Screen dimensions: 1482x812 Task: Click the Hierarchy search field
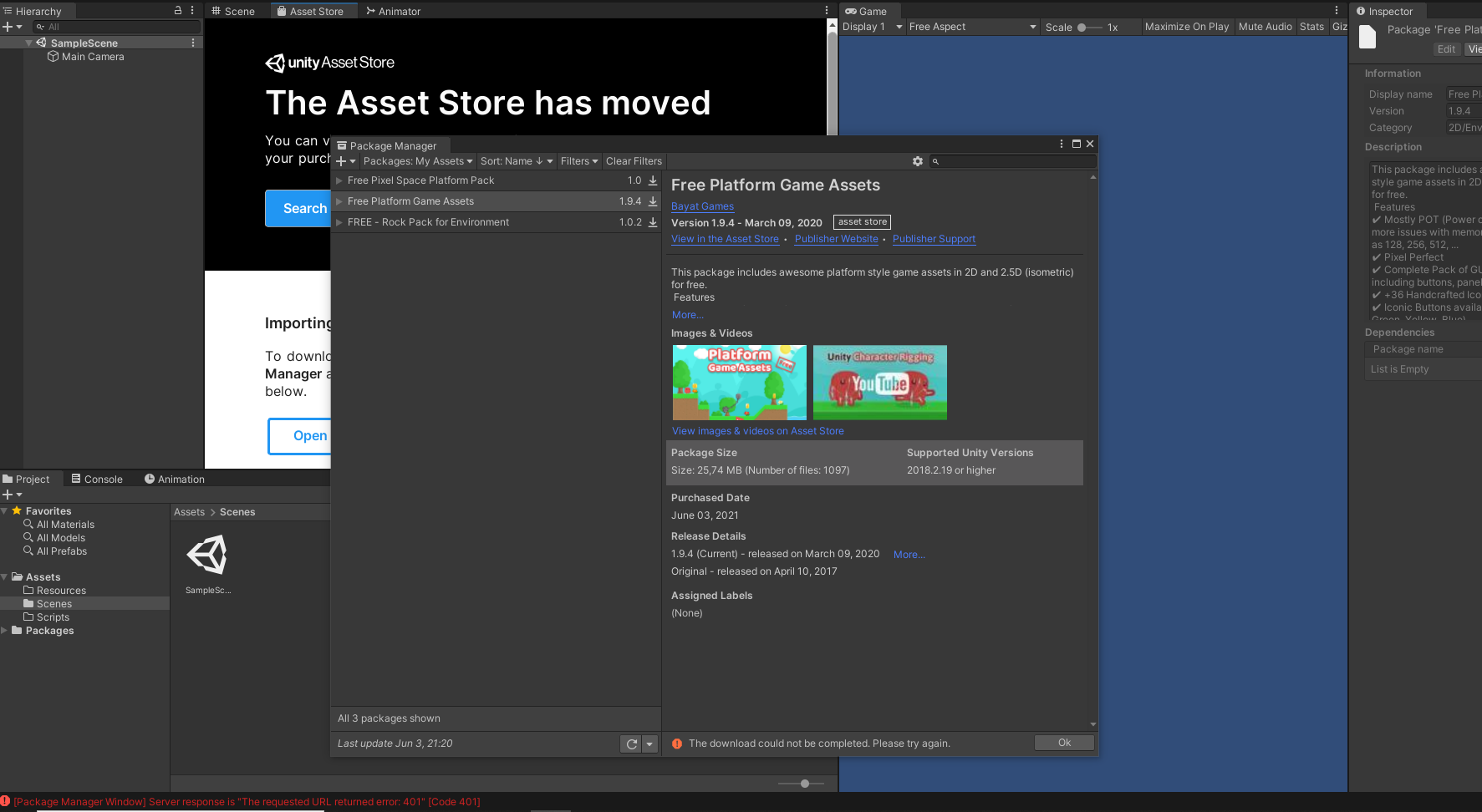click(117, 27)
